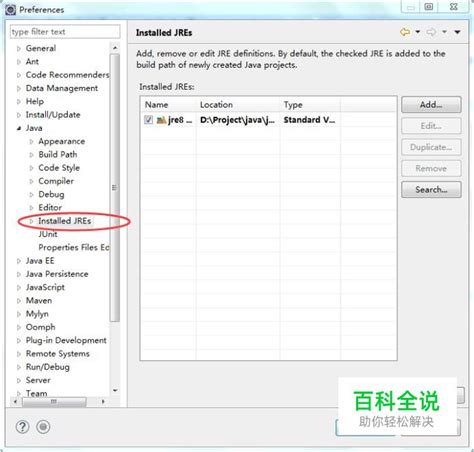The width and height of the screenshot is (474, 452).
Task: Select Maven in the tree
Action: pos(39,301)
